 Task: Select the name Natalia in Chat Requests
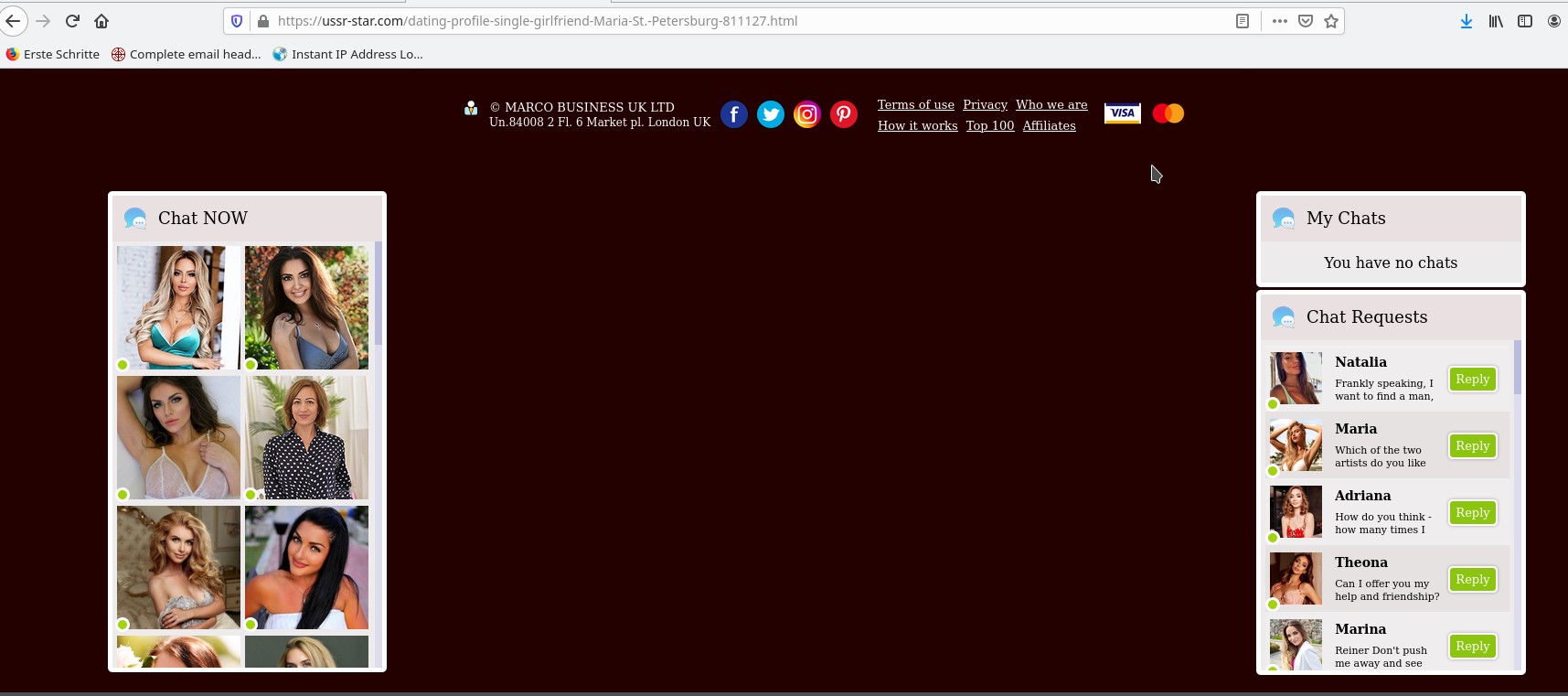pos(1360,362)
